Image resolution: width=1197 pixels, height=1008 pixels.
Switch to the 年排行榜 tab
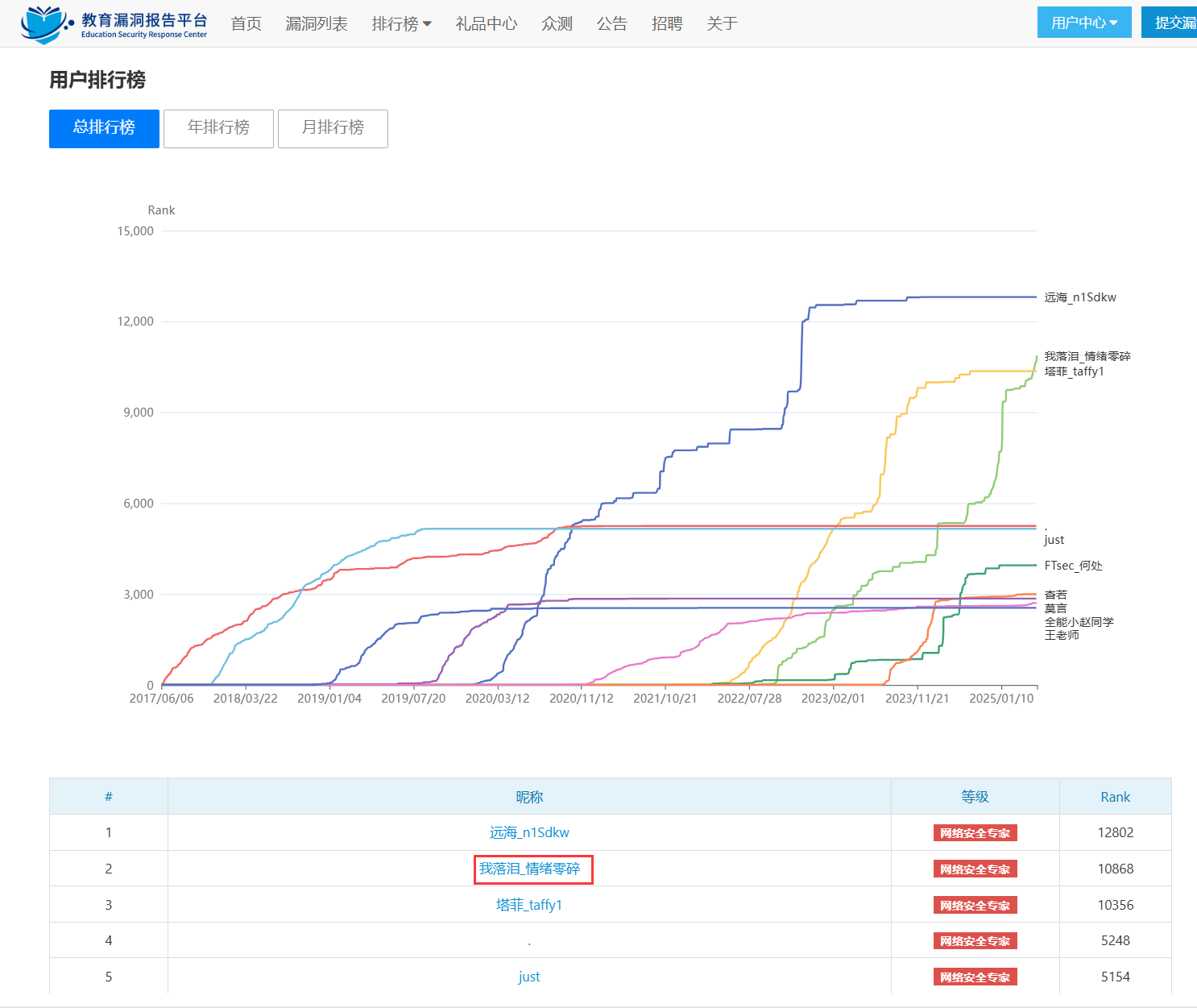(x=218, y=128)
